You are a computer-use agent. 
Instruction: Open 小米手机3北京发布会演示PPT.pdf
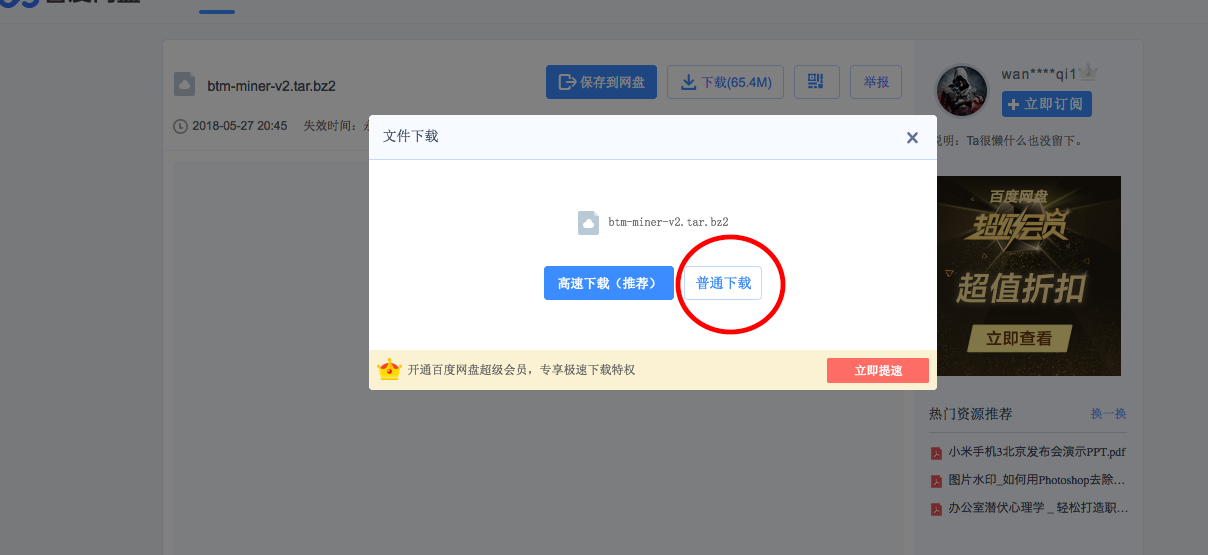(1037, 452)
